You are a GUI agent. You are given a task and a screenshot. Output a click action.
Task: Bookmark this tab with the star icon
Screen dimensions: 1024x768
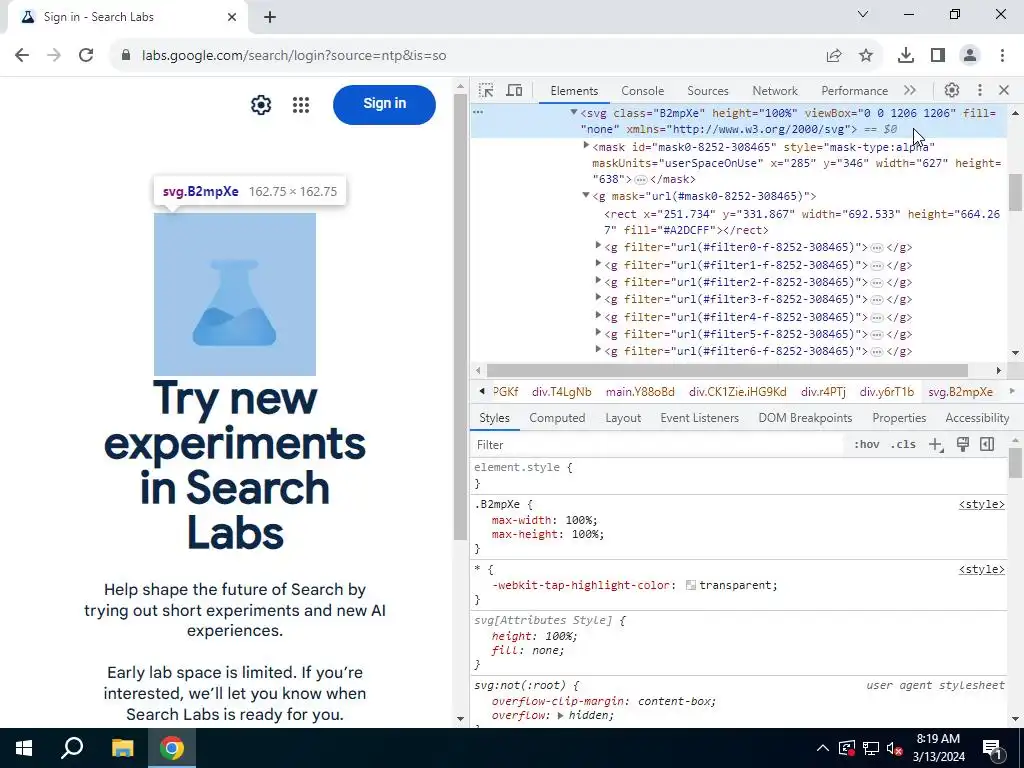pyautogui.click(x=866, y=56)
